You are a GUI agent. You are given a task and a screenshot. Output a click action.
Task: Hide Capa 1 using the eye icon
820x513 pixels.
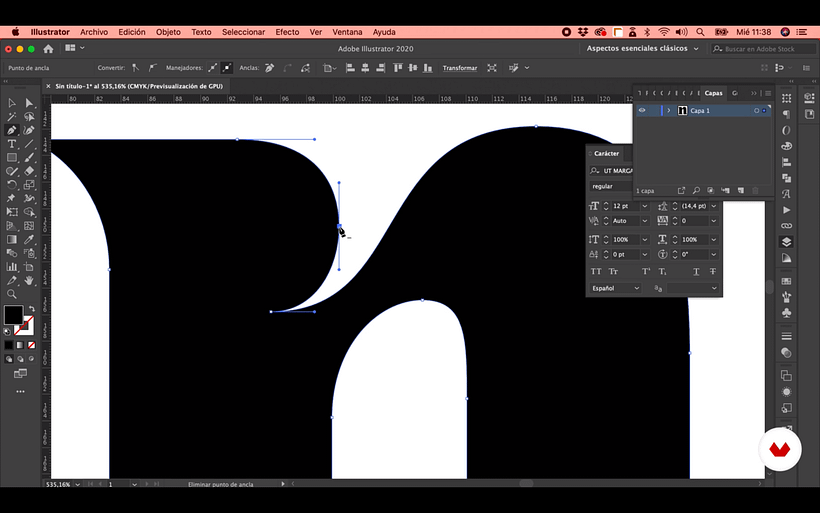click(x=643, y=110)
